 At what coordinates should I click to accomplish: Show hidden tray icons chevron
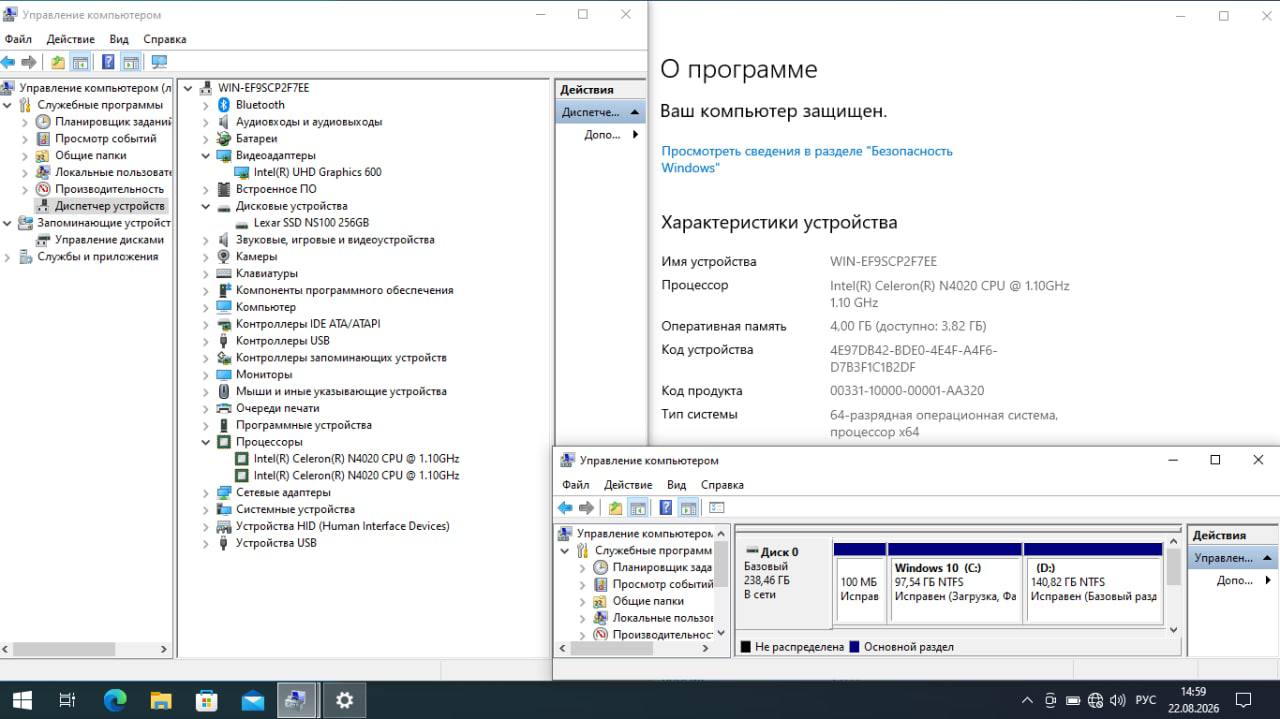1027,700
